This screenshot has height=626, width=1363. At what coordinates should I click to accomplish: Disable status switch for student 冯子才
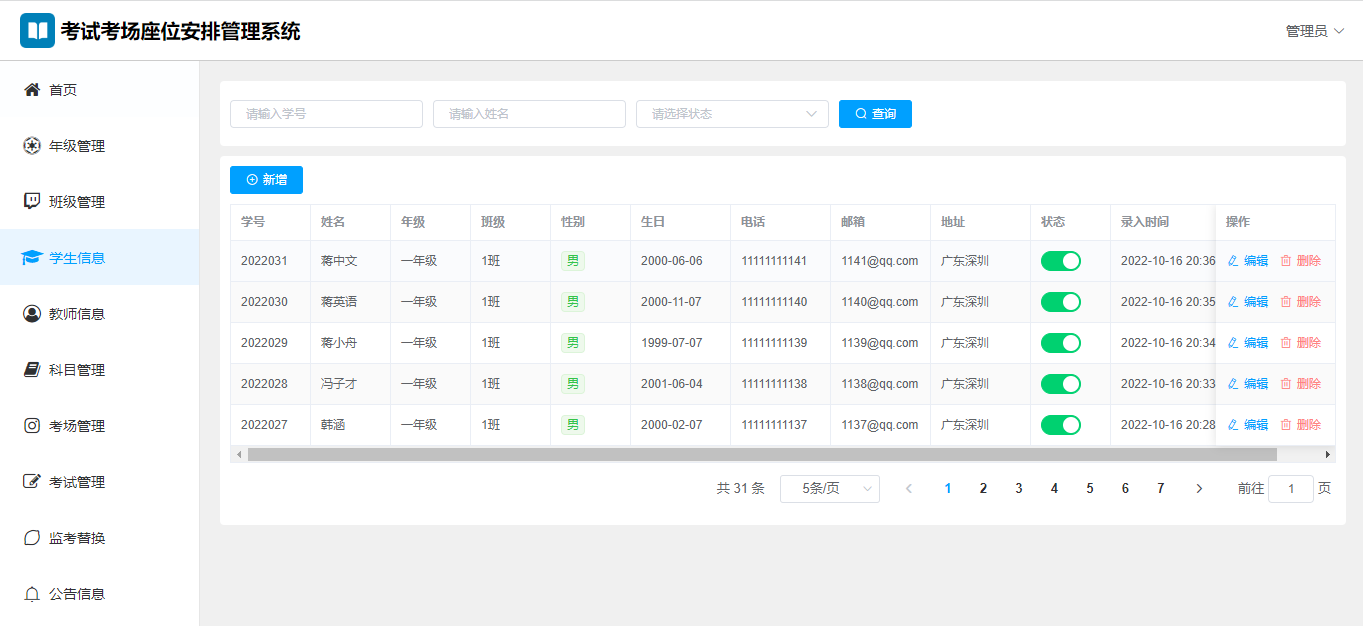[1061, 384]
